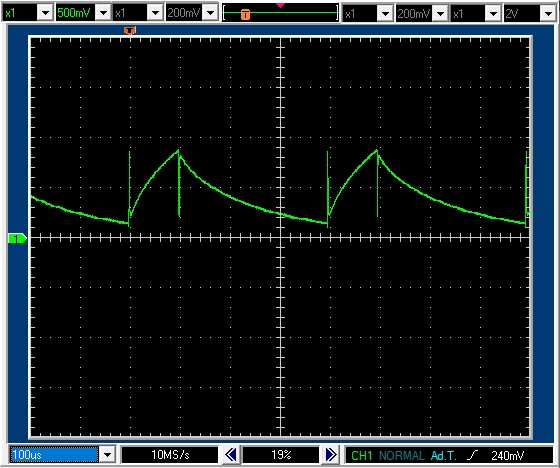Click the CH1 trigger source label
This screenshot has height=468, width=560.
point(361,455)
